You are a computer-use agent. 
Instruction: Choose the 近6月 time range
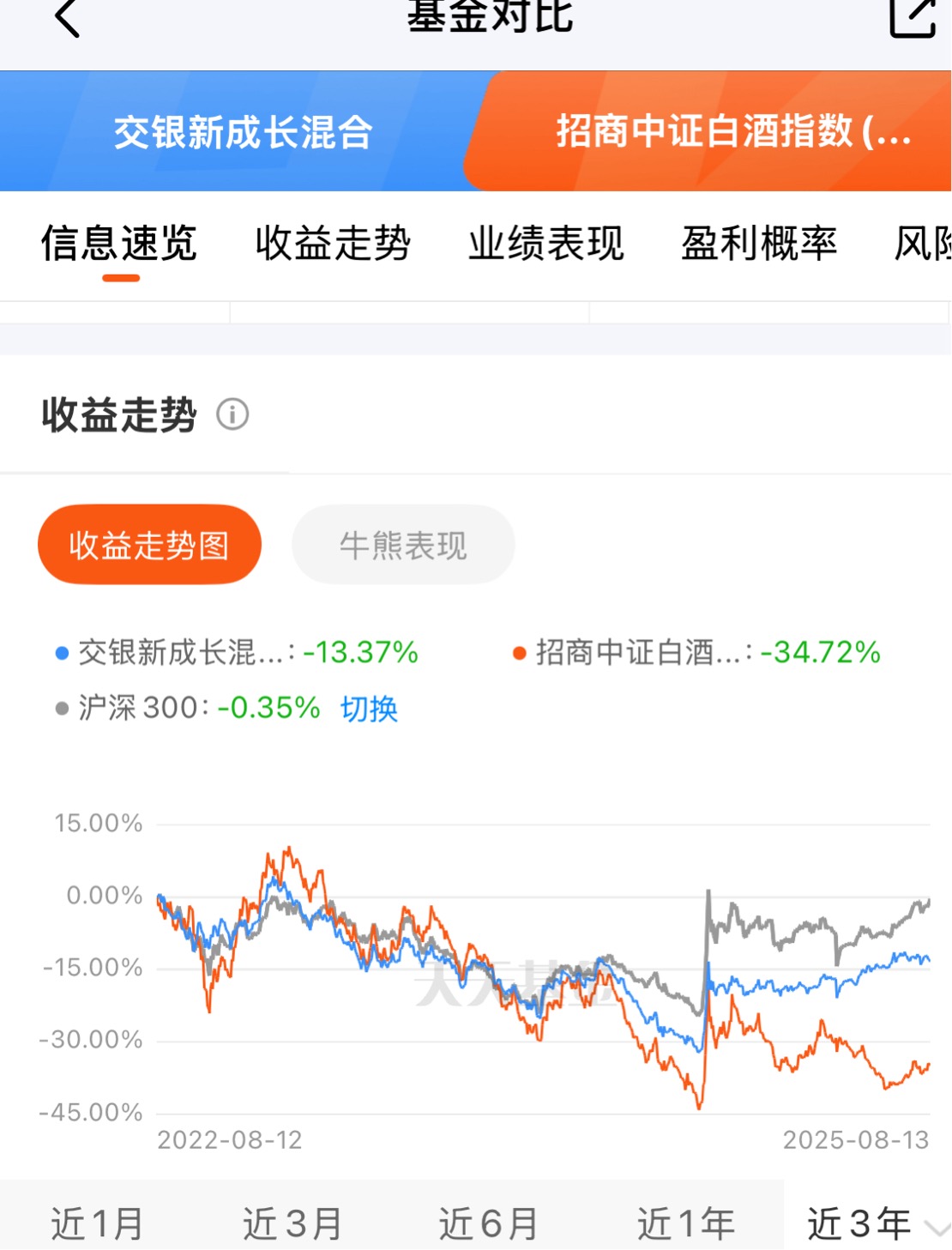click(489, 1224)
